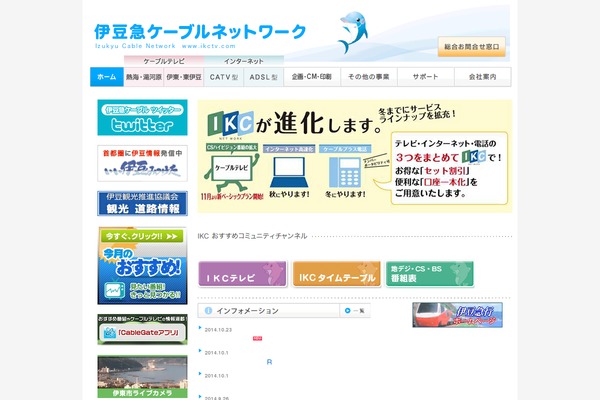Click the インフォメーション heading text
Screen dimensions: 600x400
click(248, 311)
